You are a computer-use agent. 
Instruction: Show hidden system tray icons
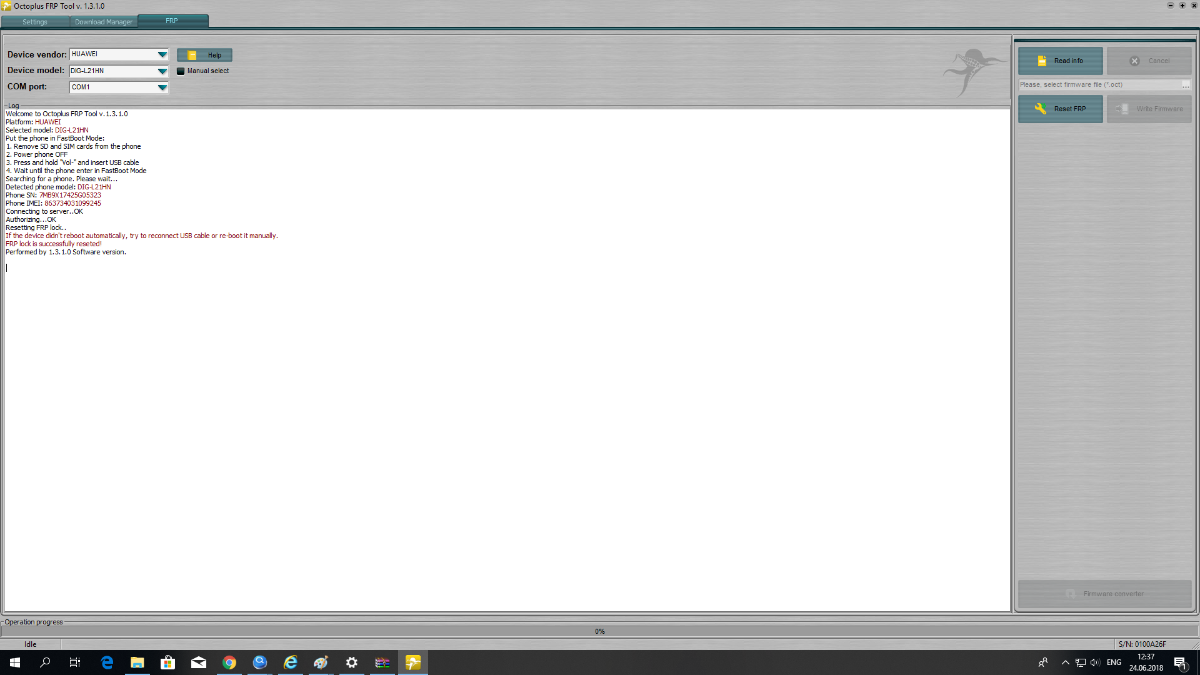[1066, 662]
